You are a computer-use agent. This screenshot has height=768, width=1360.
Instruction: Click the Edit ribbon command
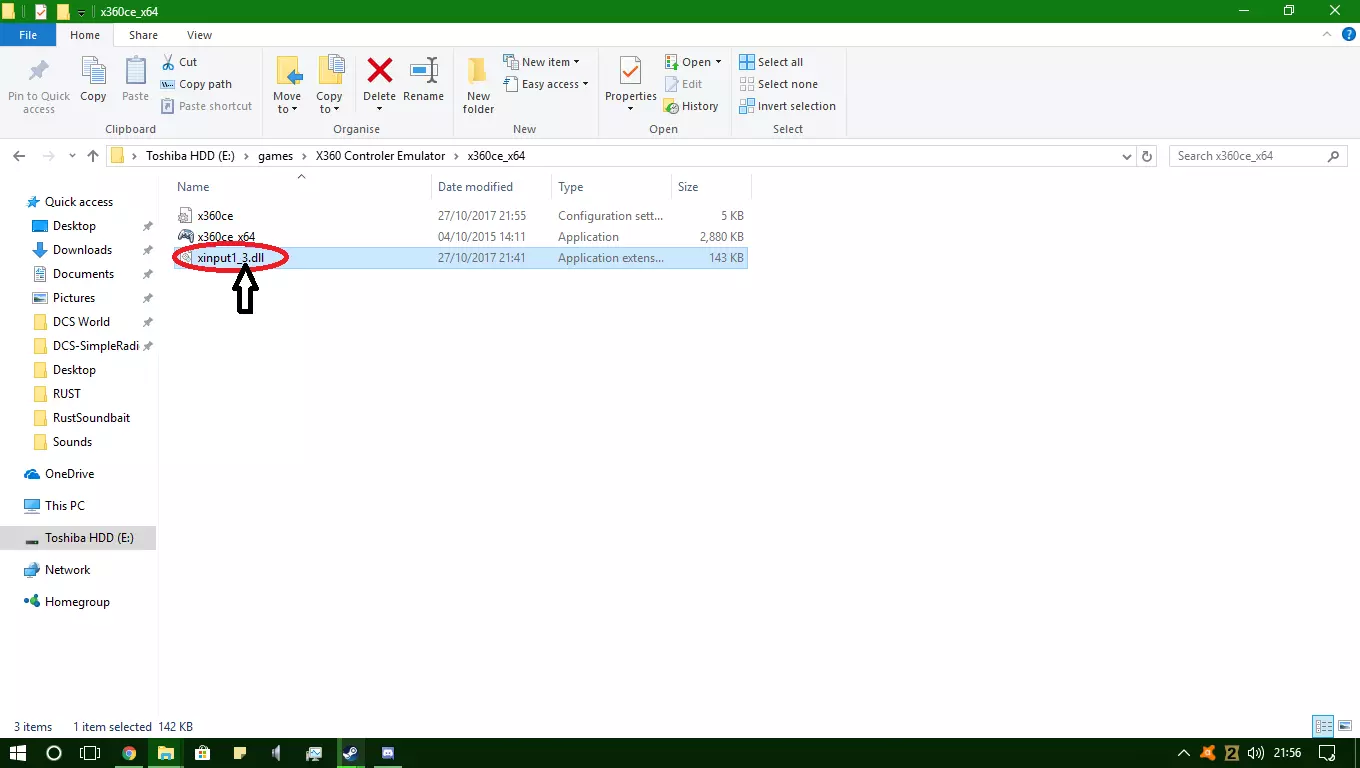tap(683, 84)
